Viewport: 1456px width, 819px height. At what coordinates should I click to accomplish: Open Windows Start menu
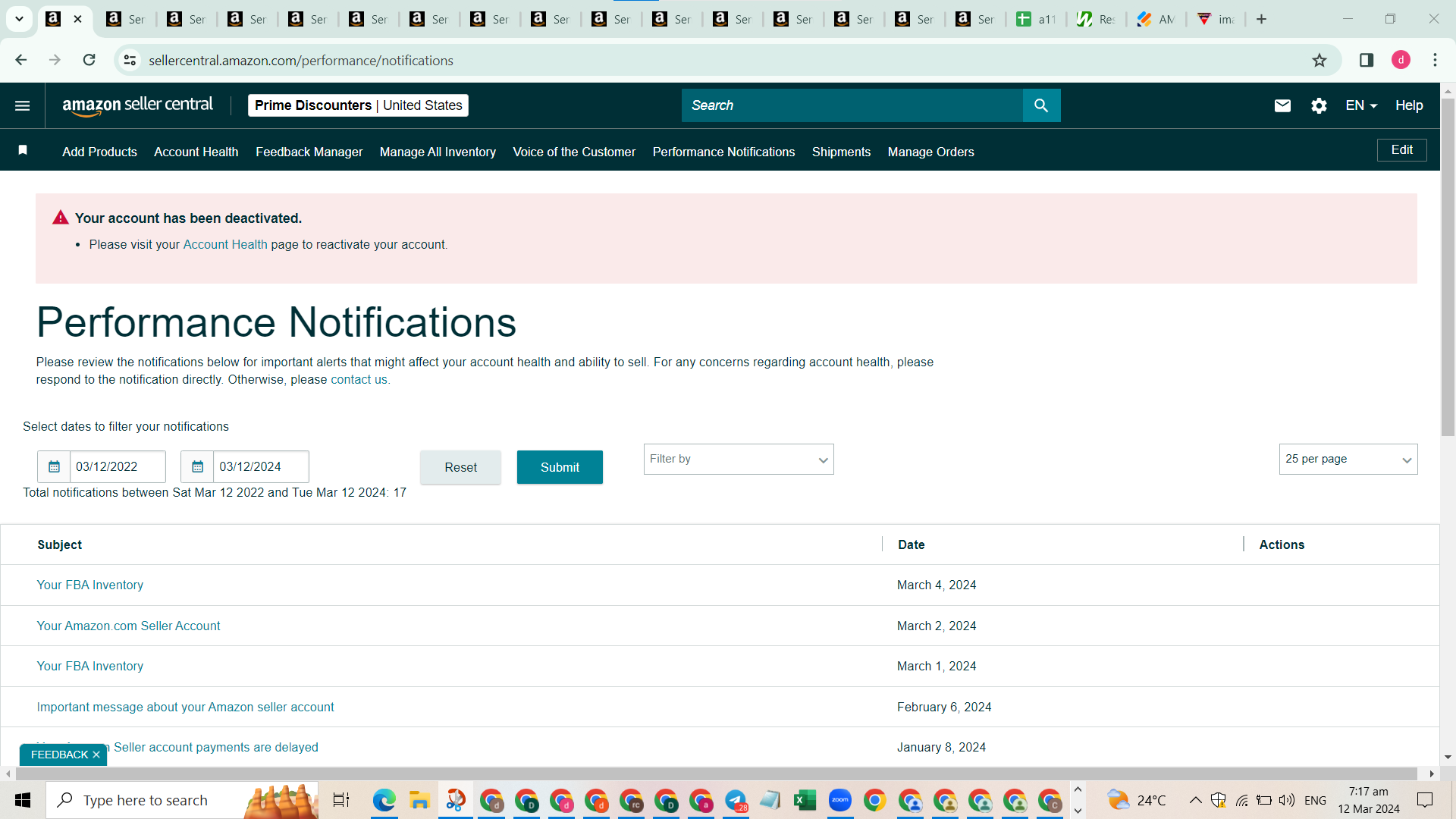point(23,800)
